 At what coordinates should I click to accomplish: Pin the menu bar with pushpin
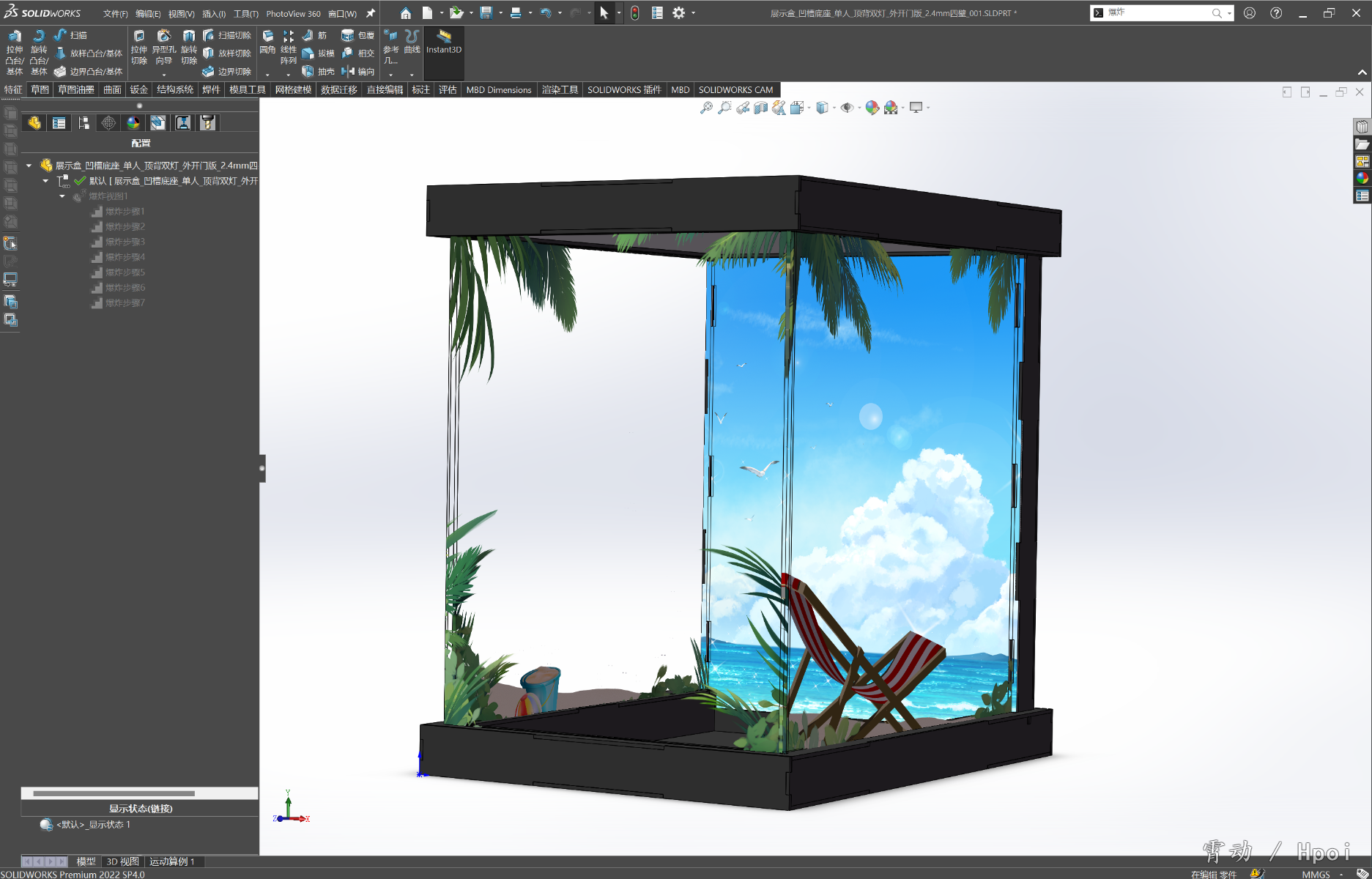tap(371, 13)
